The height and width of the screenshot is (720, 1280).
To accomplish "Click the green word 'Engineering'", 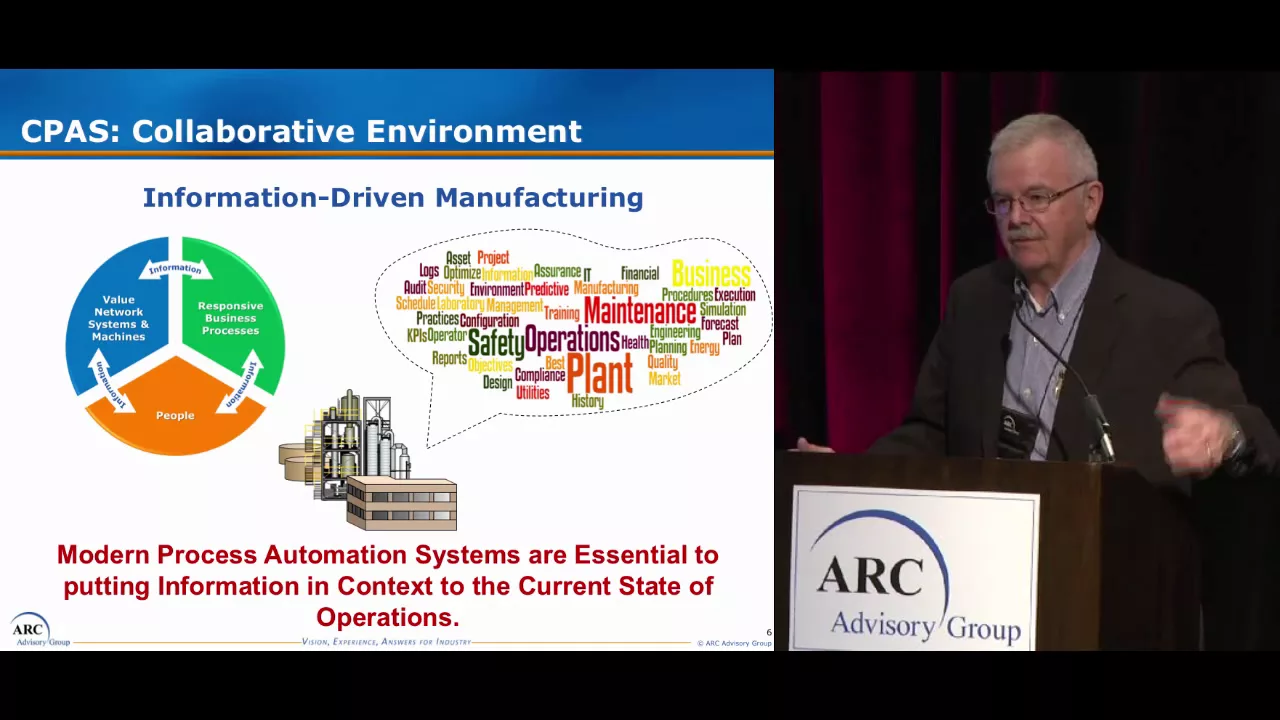I will coord(675,332).
